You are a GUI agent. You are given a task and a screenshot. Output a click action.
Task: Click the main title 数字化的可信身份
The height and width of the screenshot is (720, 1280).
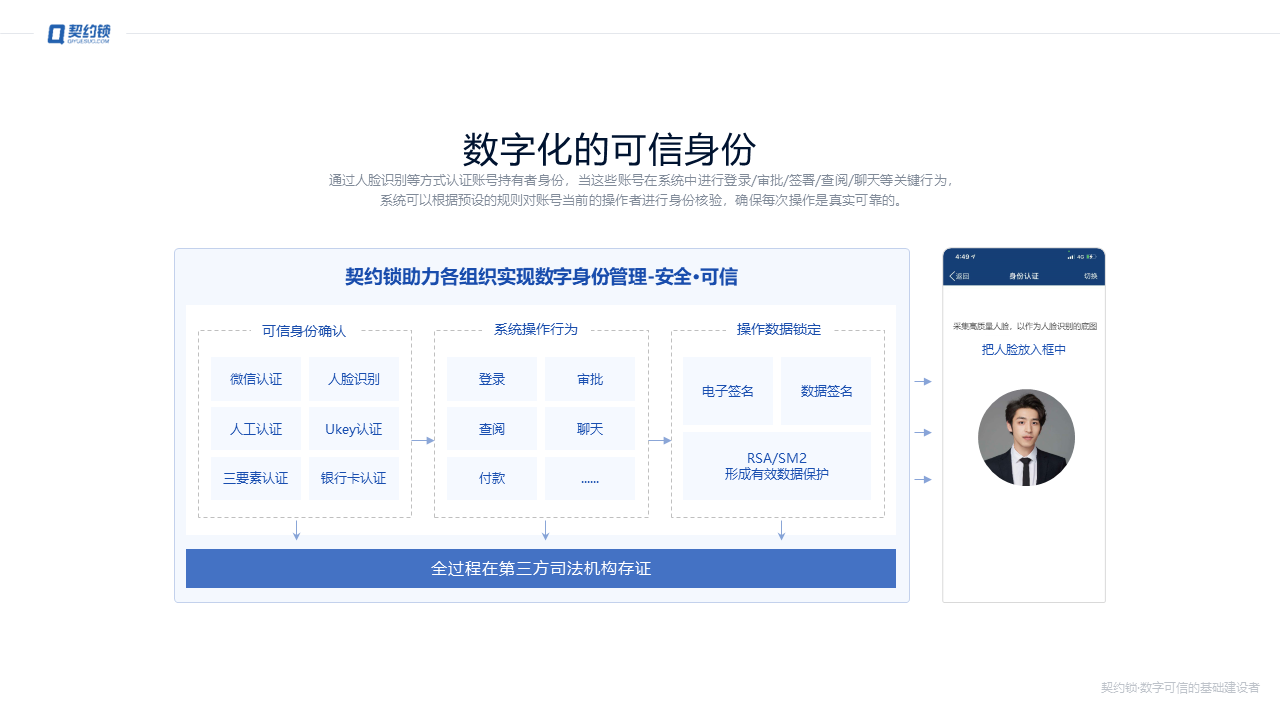[609, 150]
